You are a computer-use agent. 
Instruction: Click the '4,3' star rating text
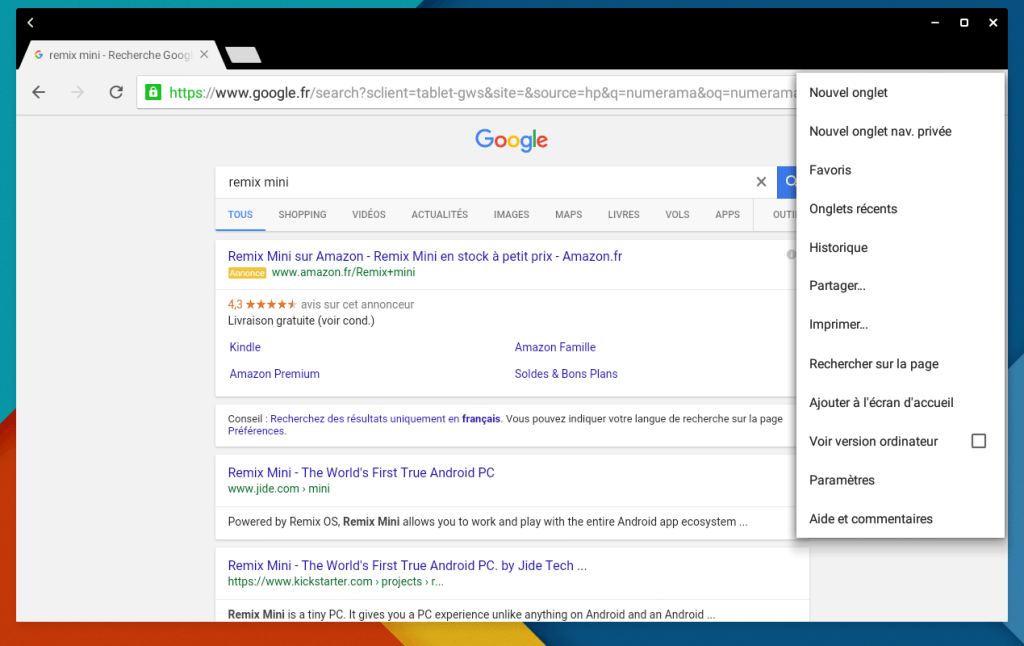(235, 304)
